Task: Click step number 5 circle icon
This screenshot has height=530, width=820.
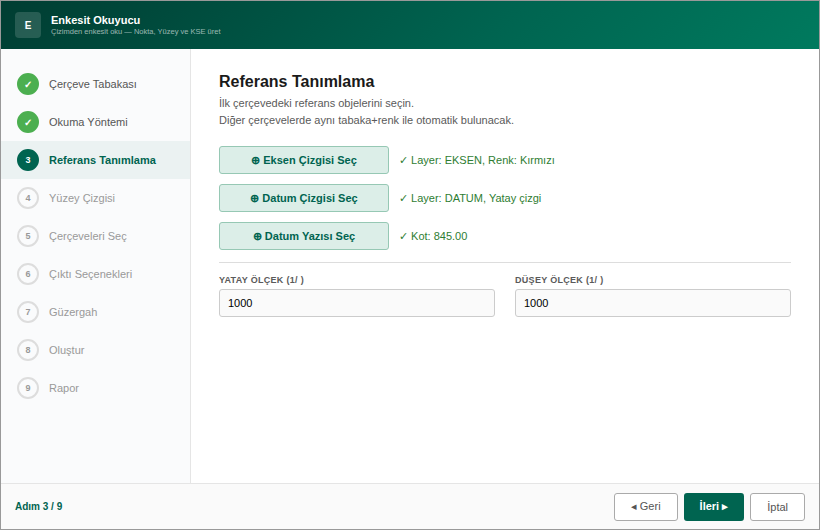Action: (28, 236)
